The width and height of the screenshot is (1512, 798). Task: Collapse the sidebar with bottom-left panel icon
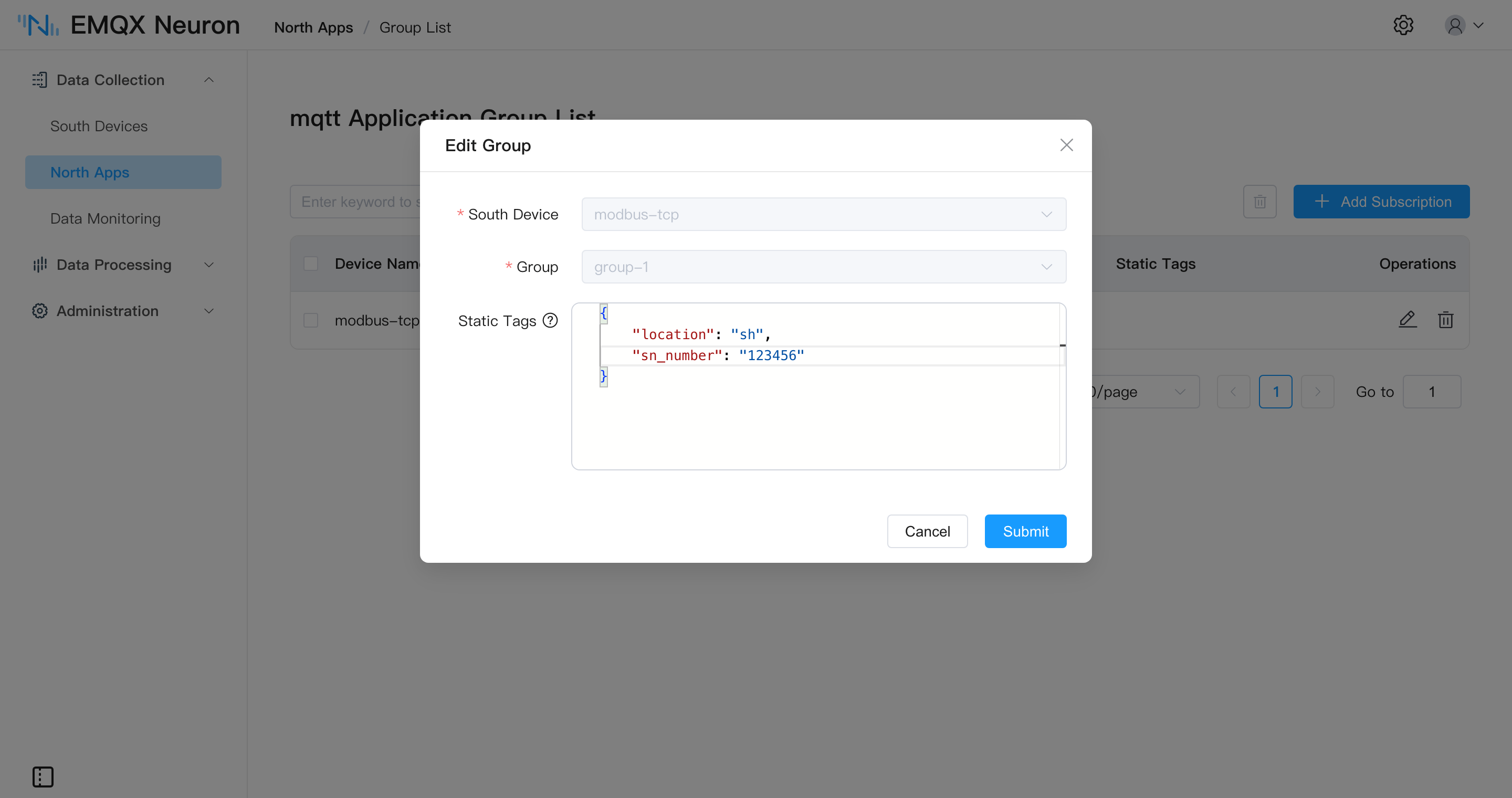pyautogui.click(x=43, y=776)
